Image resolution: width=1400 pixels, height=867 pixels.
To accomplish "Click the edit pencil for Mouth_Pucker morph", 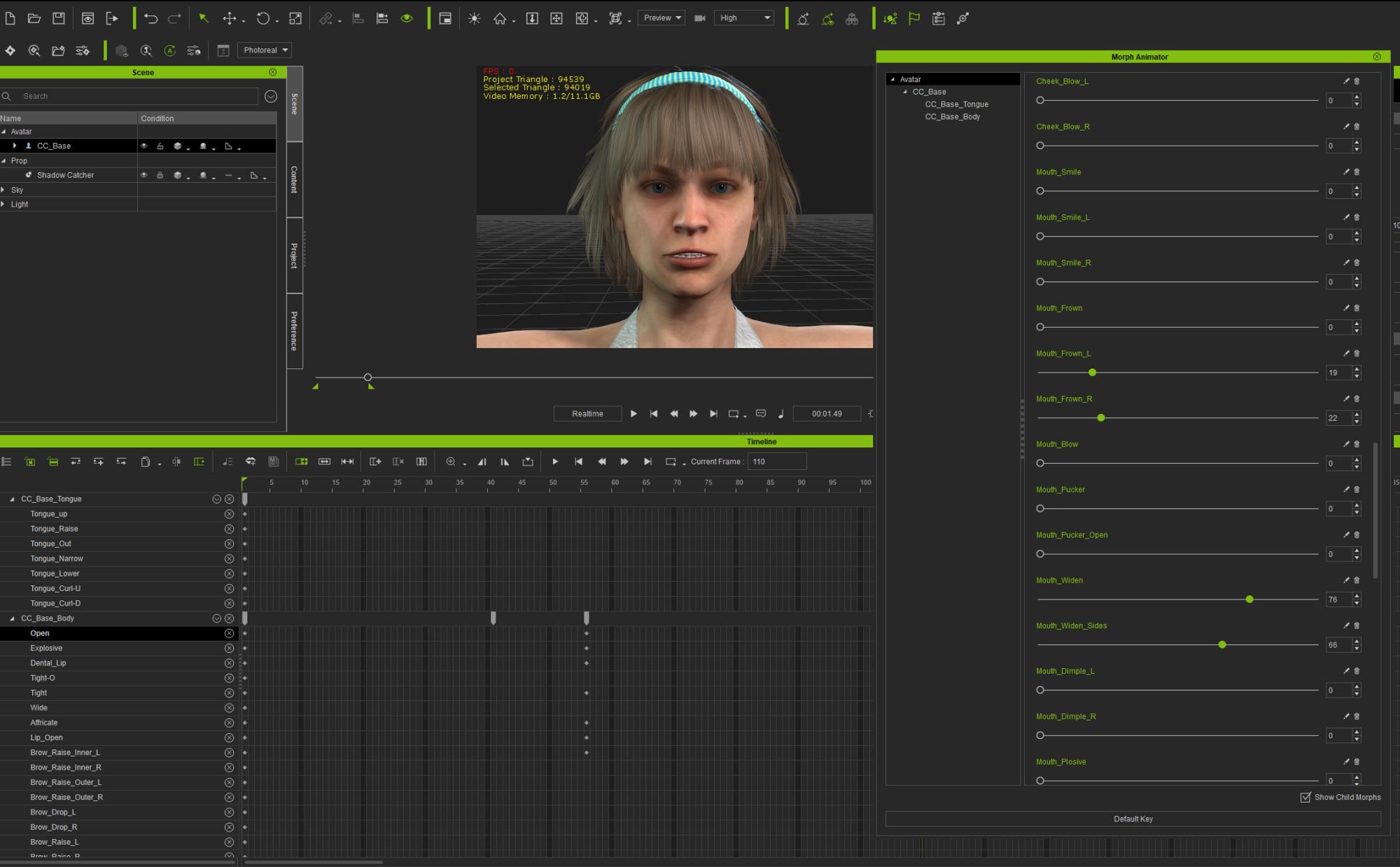I will click(x=1345, y=490).
